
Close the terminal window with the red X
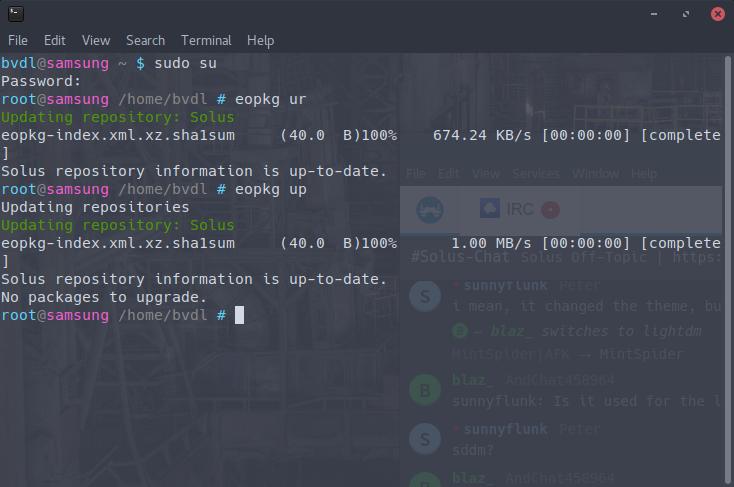click(718, 14)
